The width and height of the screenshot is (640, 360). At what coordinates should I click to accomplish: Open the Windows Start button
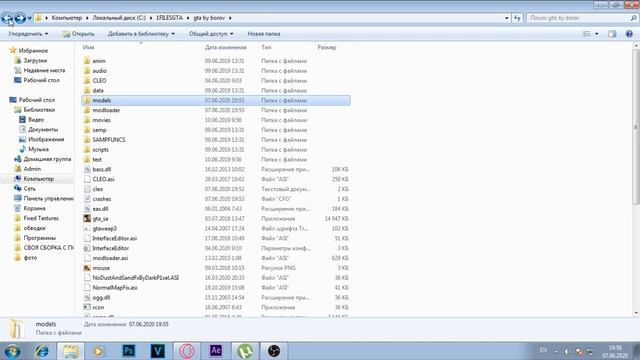[12, 351]
